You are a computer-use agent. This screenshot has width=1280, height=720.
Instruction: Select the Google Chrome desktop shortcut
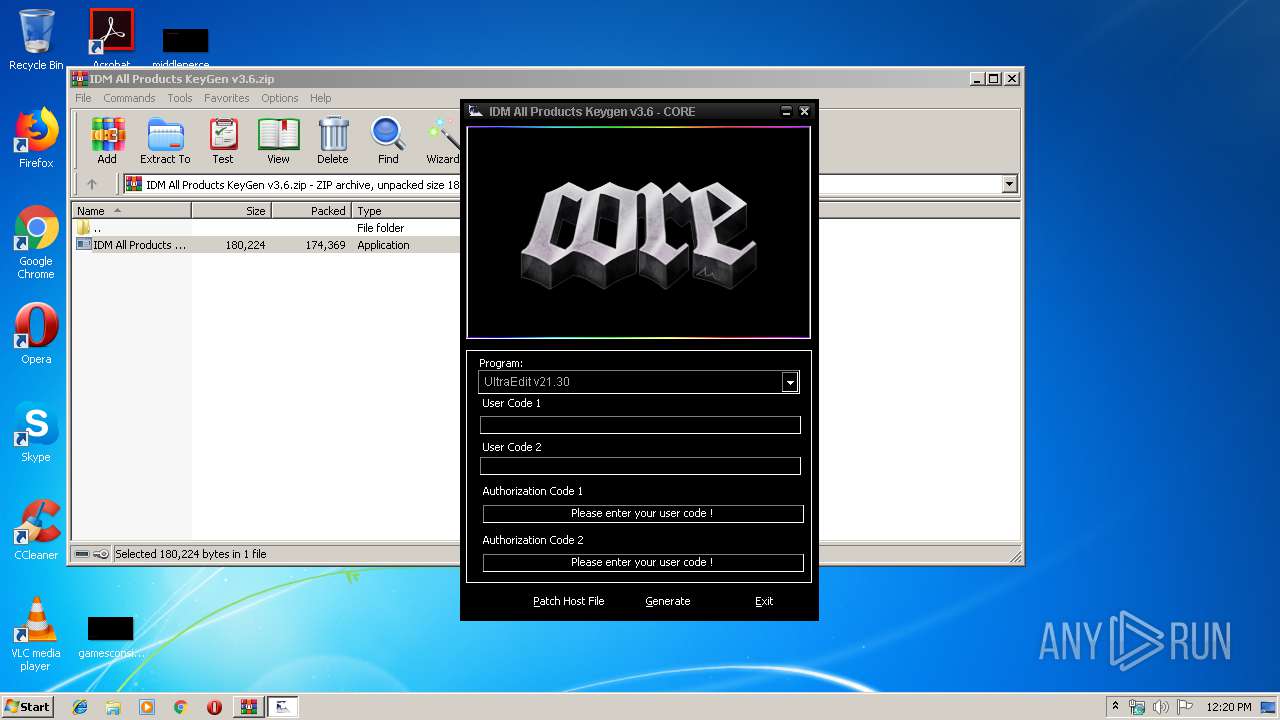[x=36, y=242]
